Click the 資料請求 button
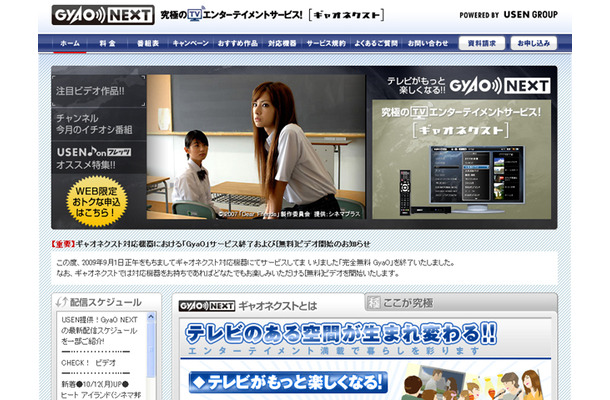 pos(482,43)
